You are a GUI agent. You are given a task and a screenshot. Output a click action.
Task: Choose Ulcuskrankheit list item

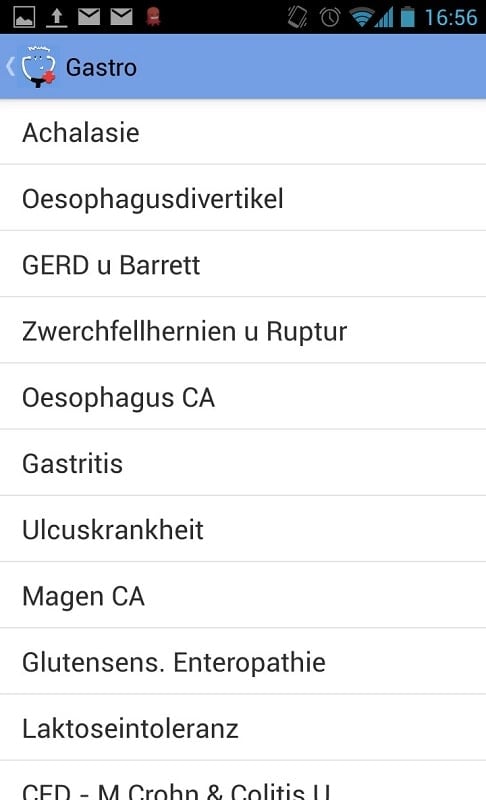pyautogui.click(x=243, y=529)
